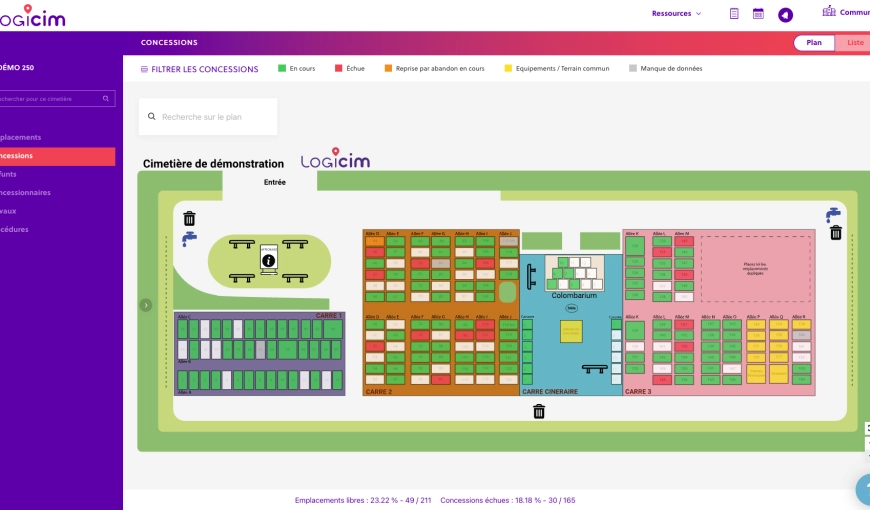Click the magnifier icon in plan search
Image resolution: width=870 pixels, height=510 pixels.
151,117
